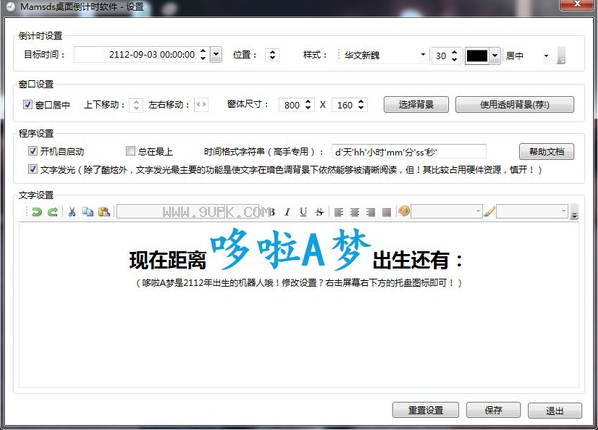Click the 哆啦A梦 blue heading text in editor
This screenshot has width=598, height=430.
[290, 249]
